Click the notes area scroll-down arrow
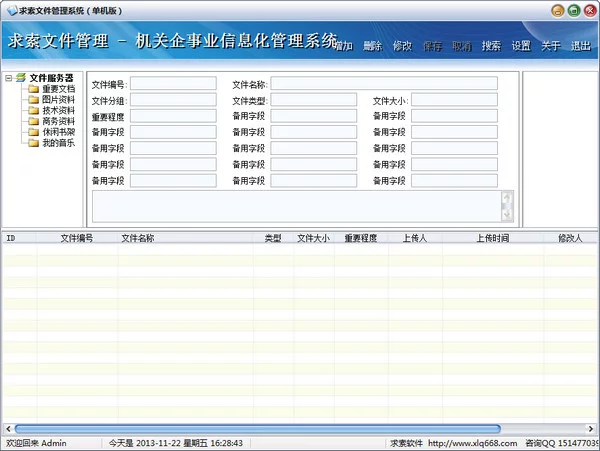The height and width of the screenshot is (451, 600). pyautogui.click(x=507, y=215)
